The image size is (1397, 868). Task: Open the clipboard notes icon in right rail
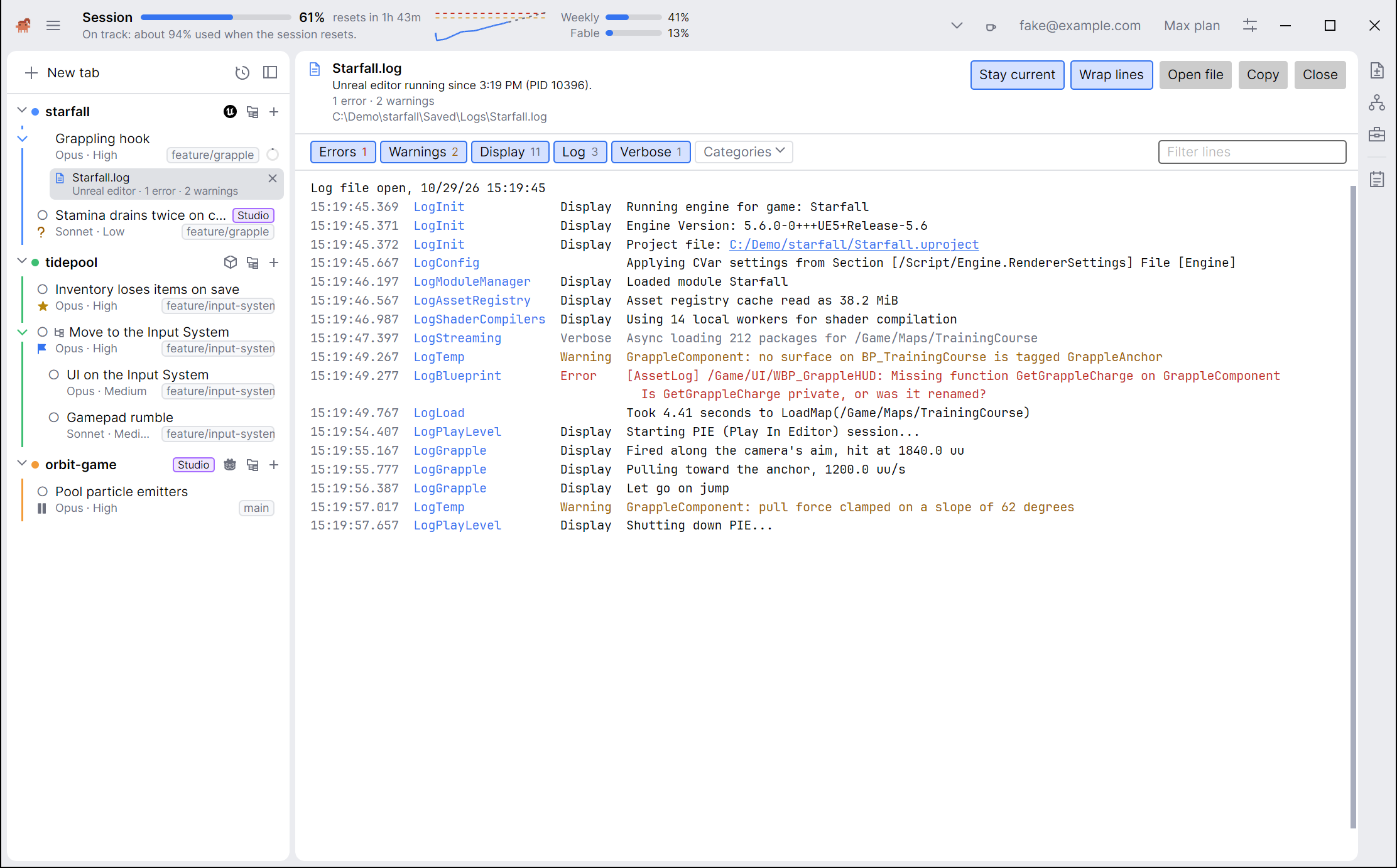coord(1377,179)
